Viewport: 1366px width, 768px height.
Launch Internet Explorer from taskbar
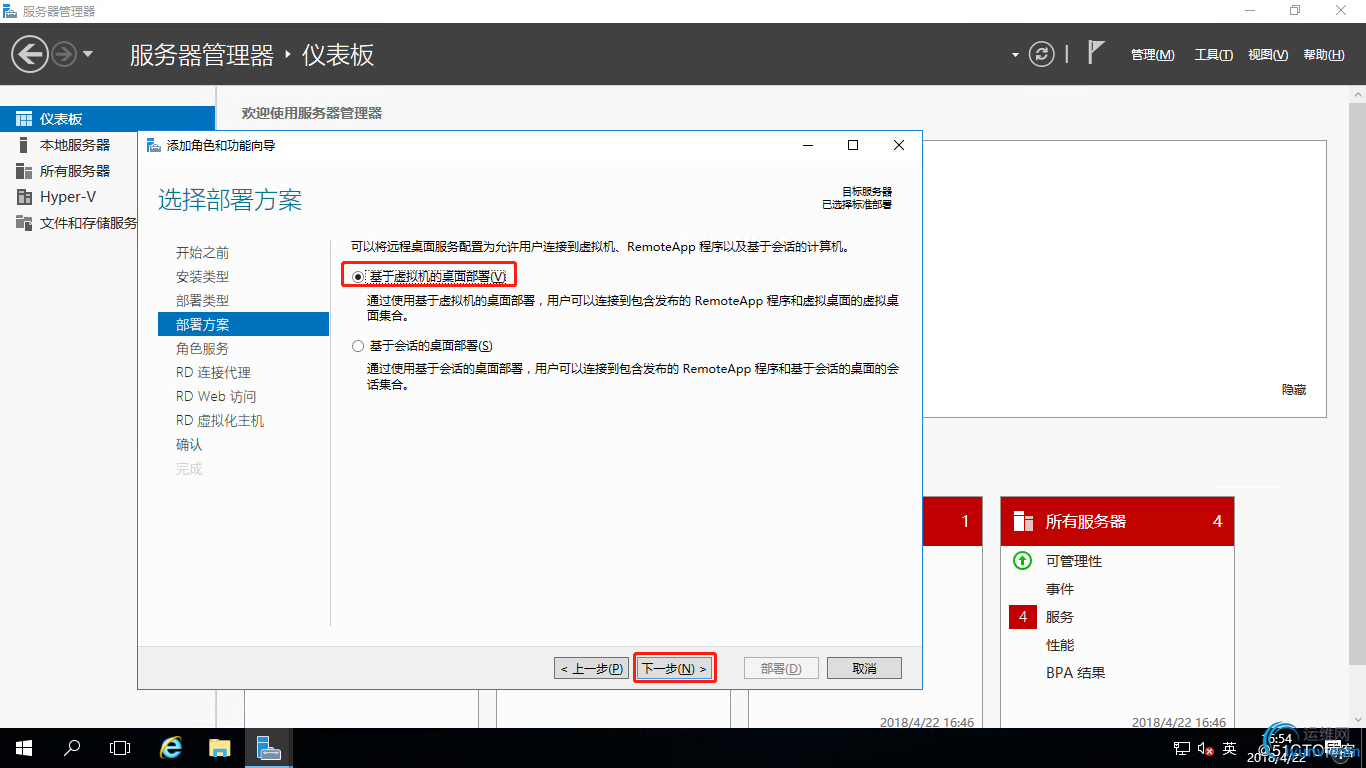pos(172,748)
